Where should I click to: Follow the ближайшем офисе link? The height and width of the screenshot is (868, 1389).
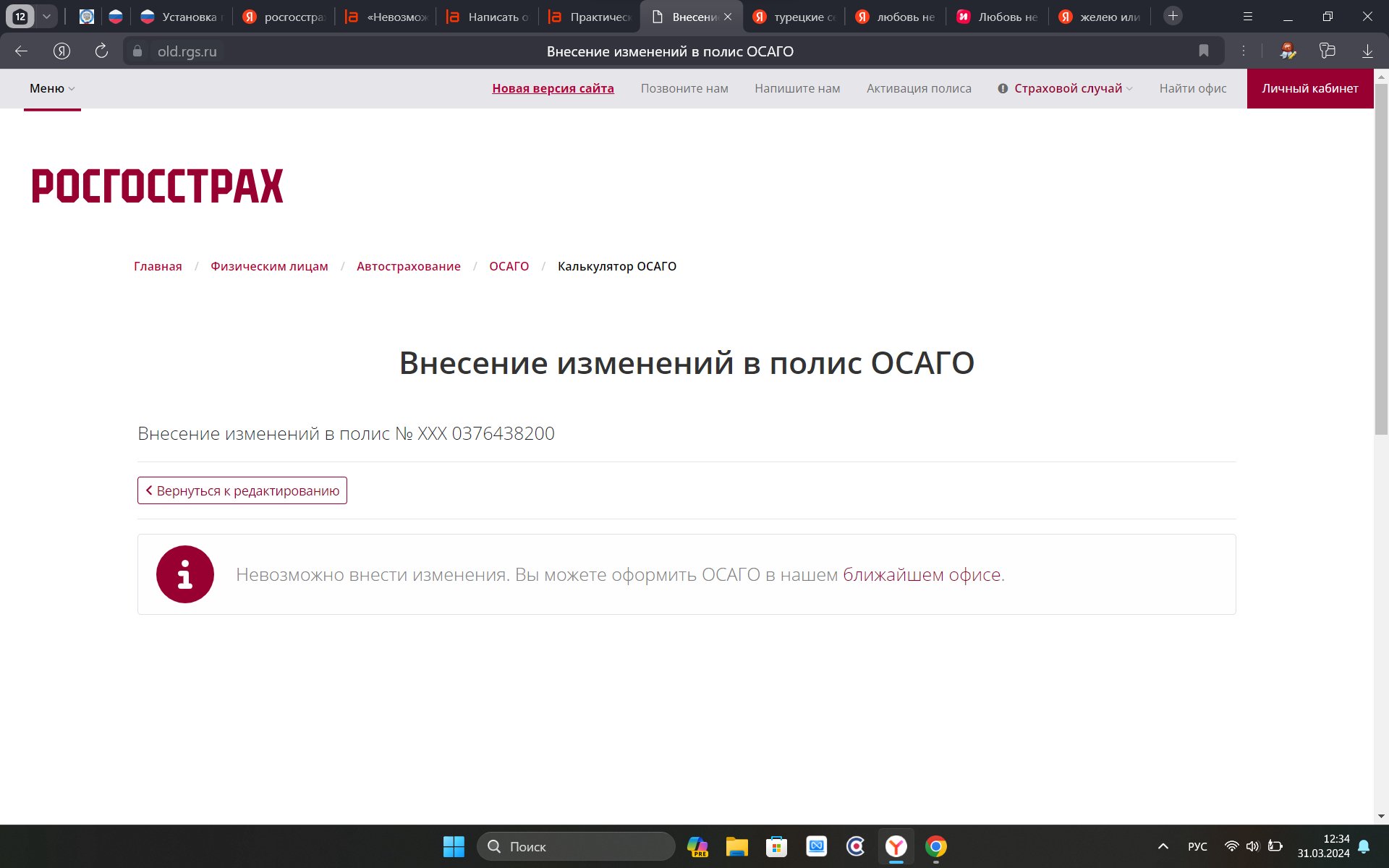coord(922,574)
